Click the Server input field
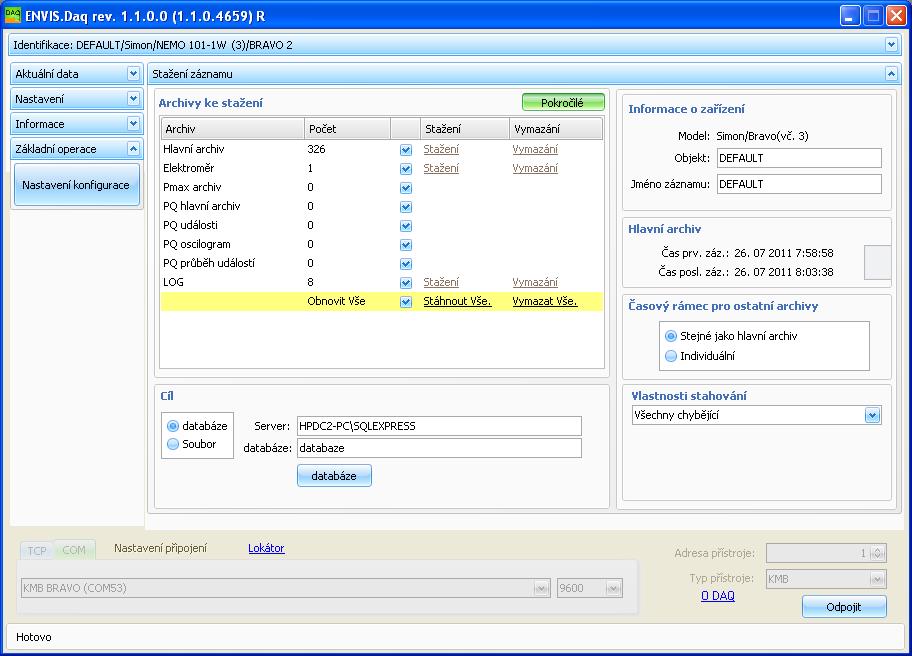Viewport: 912px width, 656px height. click(439, 426)
